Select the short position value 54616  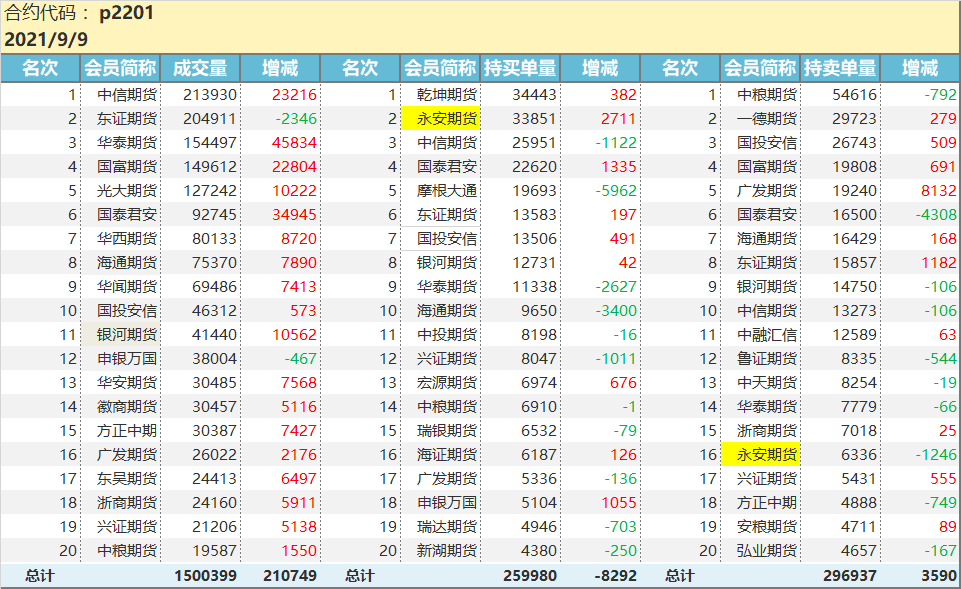[x=854, y=95]
